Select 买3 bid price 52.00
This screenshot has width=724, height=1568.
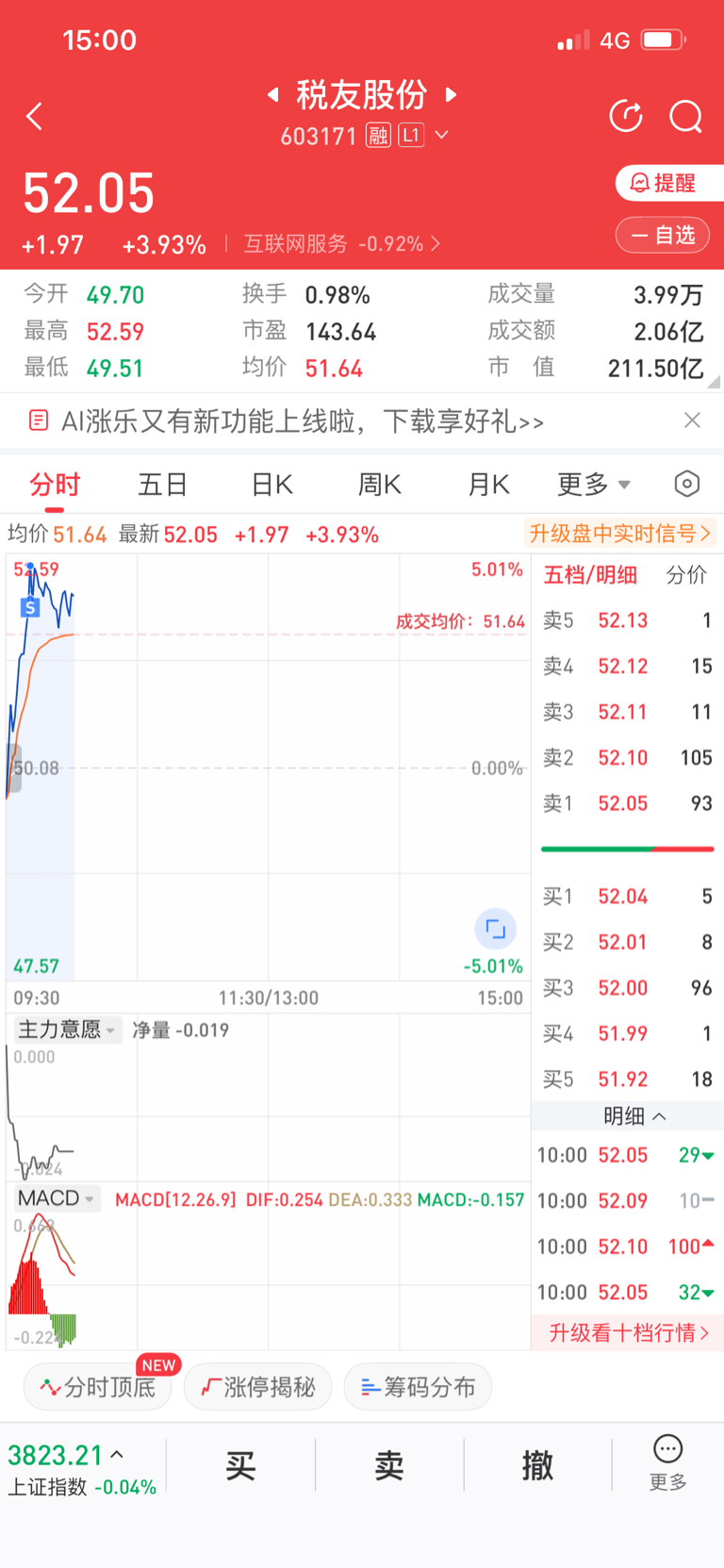coord(623,987)
